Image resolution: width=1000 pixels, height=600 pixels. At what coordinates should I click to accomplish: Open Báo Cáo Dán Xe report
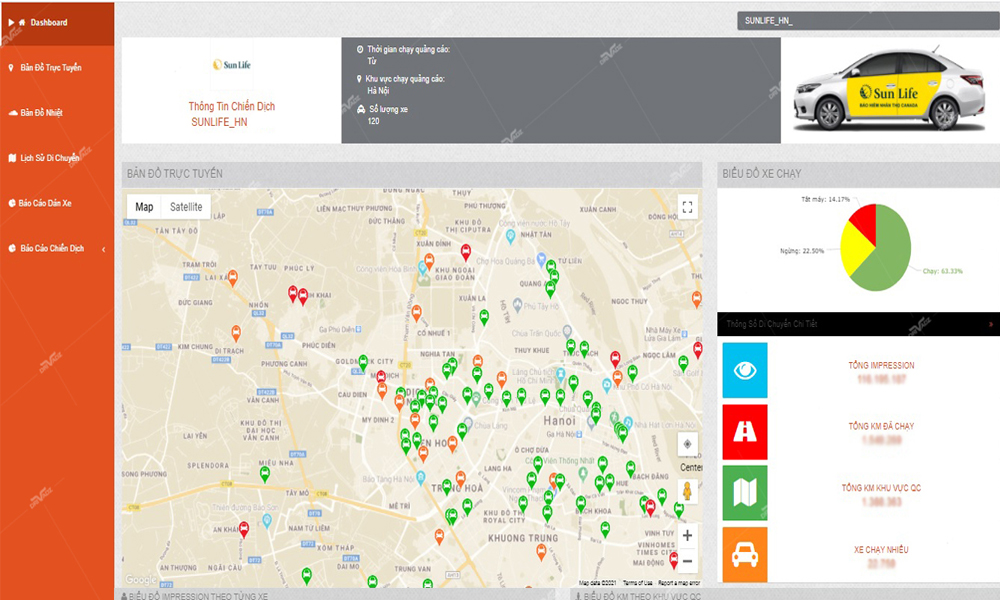click(45, 203)
